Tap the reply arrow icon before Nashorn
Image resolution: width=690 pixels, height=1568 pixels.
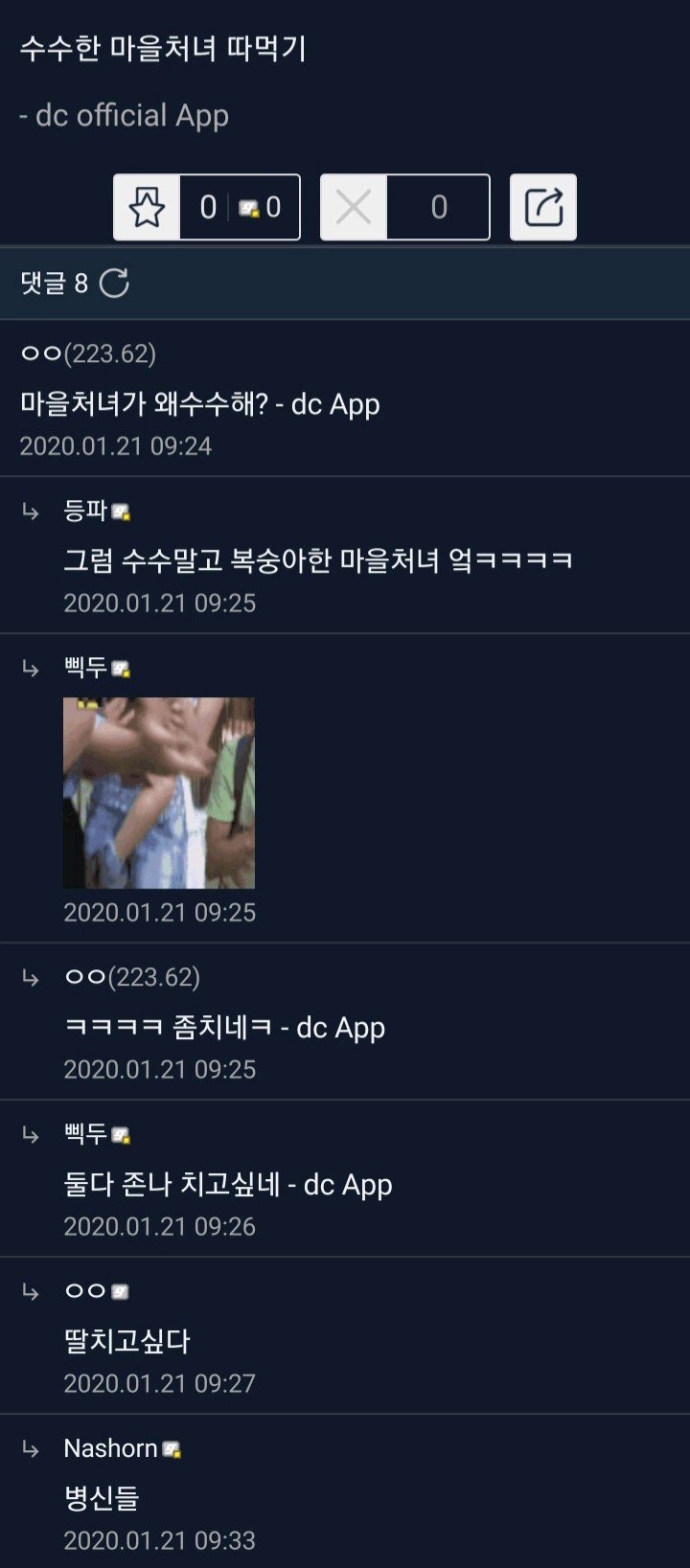pos(31,1449)
